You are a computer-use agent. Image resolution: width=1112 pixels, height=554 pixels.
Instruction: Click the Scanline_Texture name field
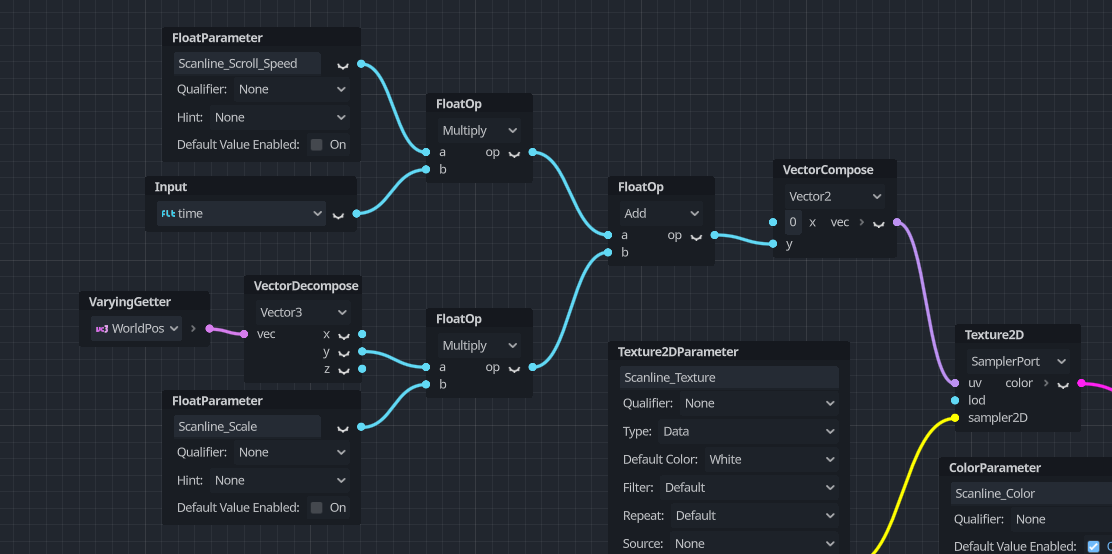728,378
